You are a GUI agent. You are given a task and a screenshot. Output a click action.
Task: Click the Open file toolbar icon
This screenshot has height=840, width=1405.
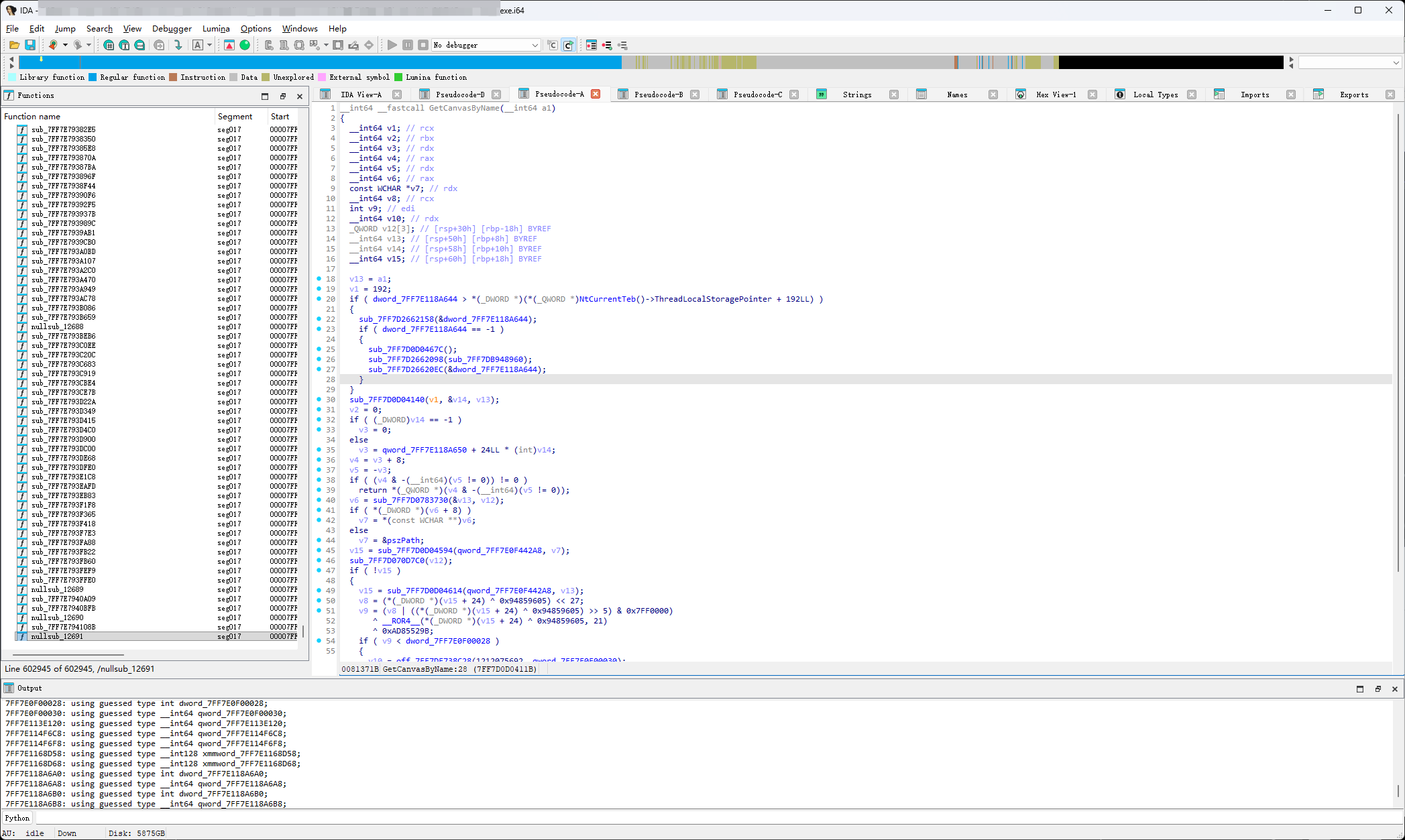14,45
